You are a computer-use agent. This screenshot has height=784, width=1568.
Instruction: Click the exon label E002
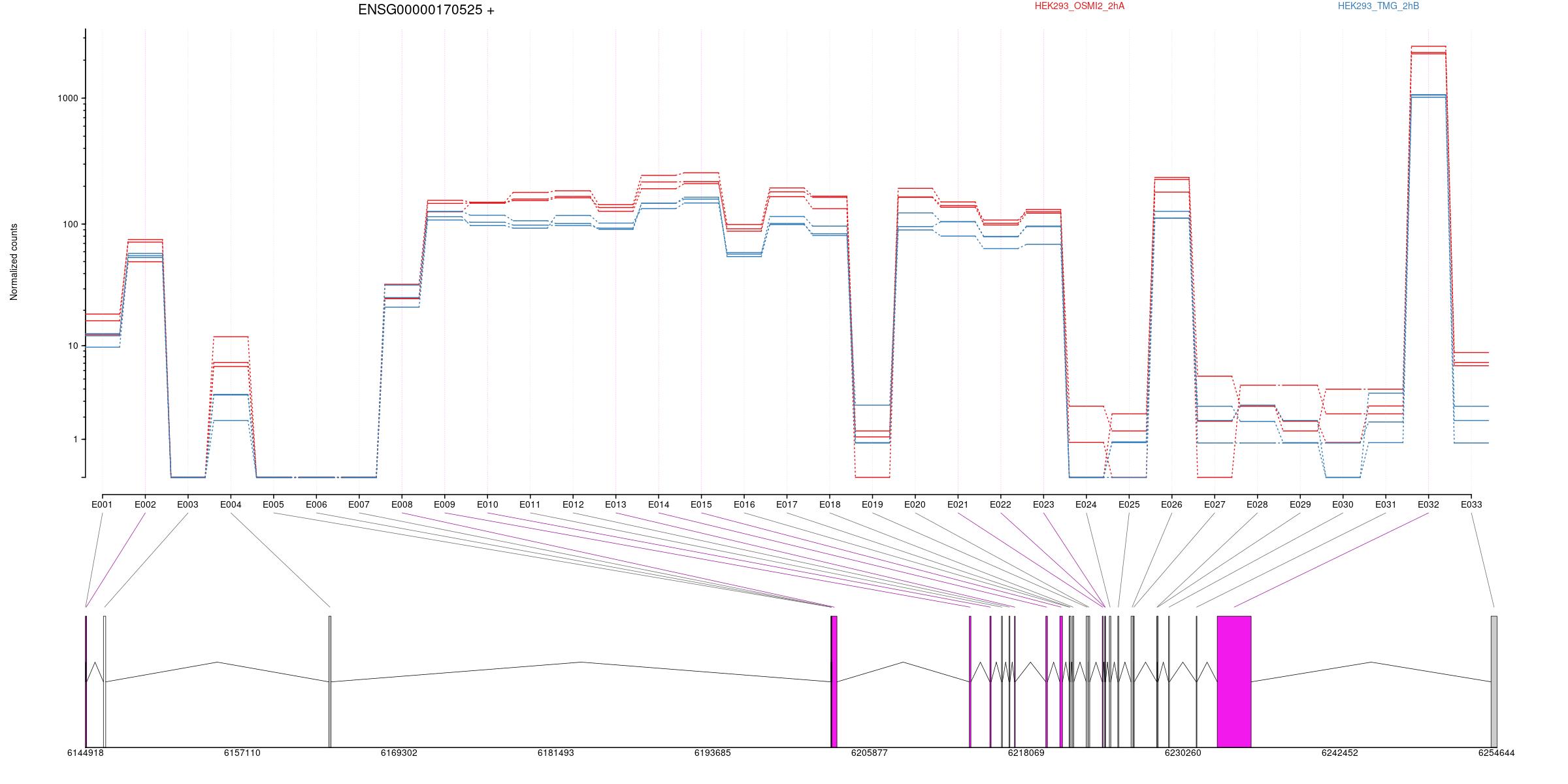(x=145, y=504)
